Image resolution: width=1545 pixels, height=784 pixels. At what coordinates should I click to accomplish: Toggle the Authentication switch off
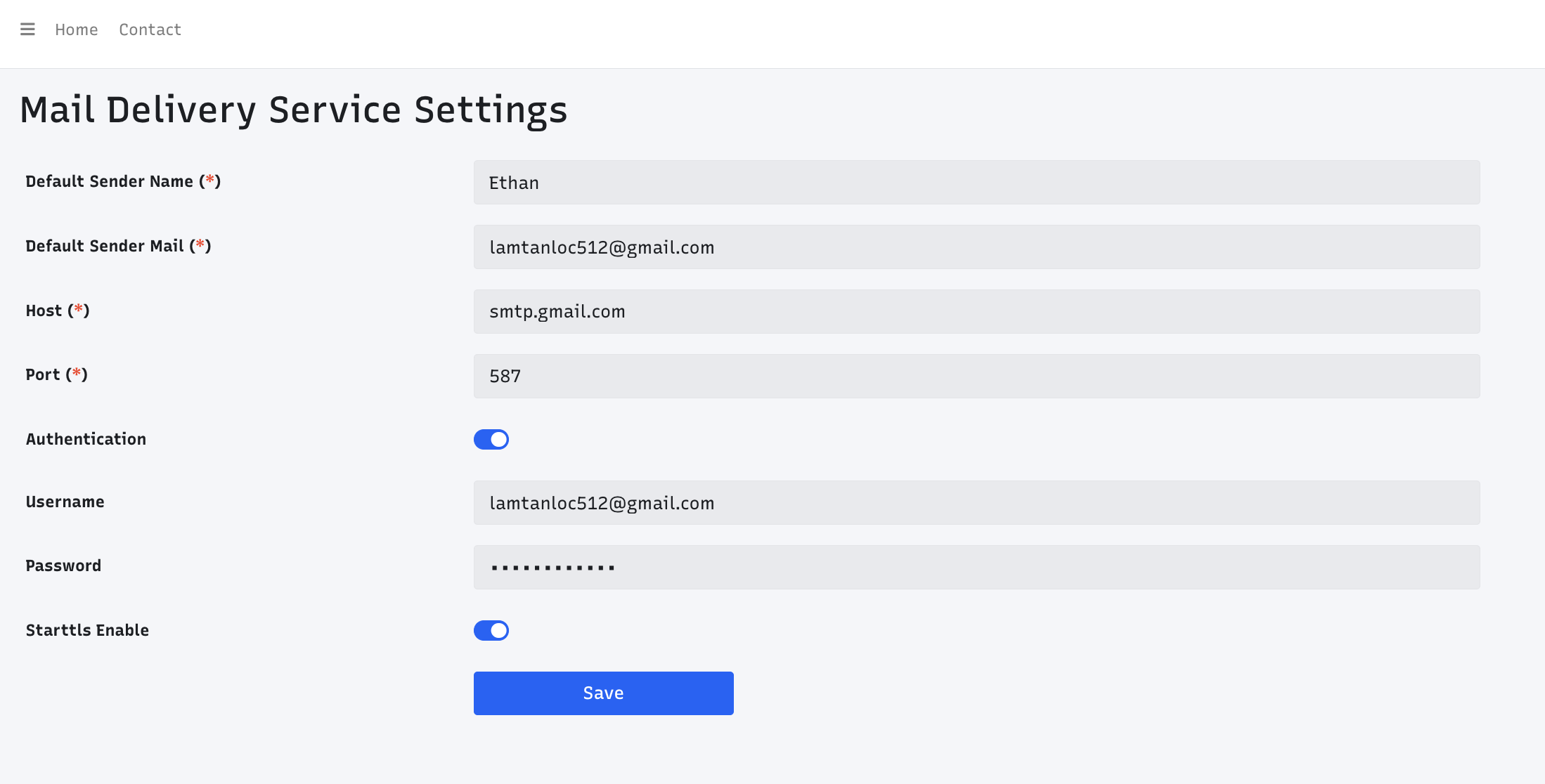(x=491, y=440)
